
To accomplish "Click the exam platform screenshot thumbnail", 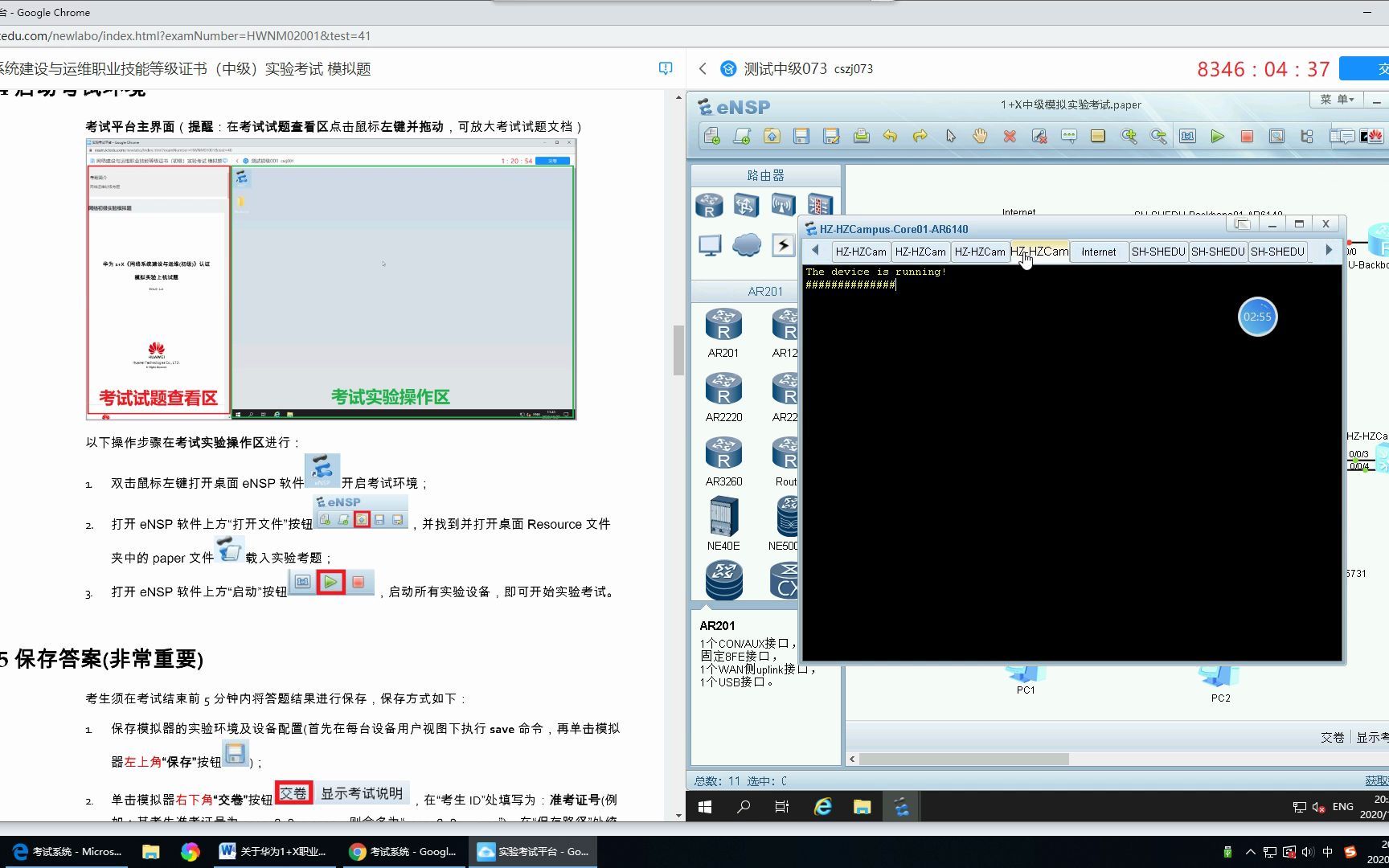I will point(331,279).
